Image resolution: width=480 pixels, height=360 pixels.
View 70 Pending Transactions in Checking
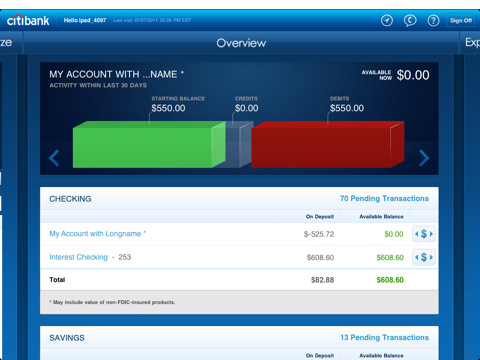[384, 199]
